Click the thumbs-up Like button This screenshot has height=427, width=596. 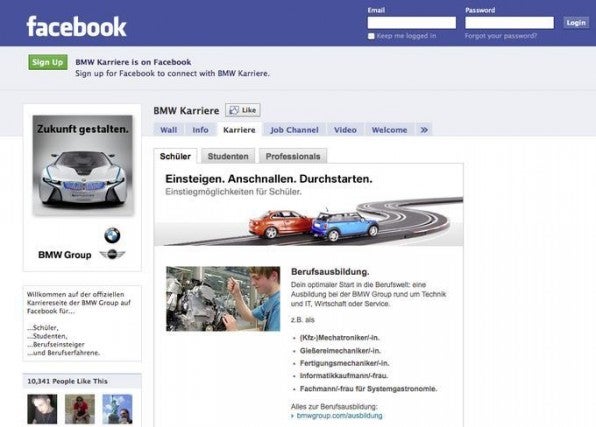coord(243,110)
